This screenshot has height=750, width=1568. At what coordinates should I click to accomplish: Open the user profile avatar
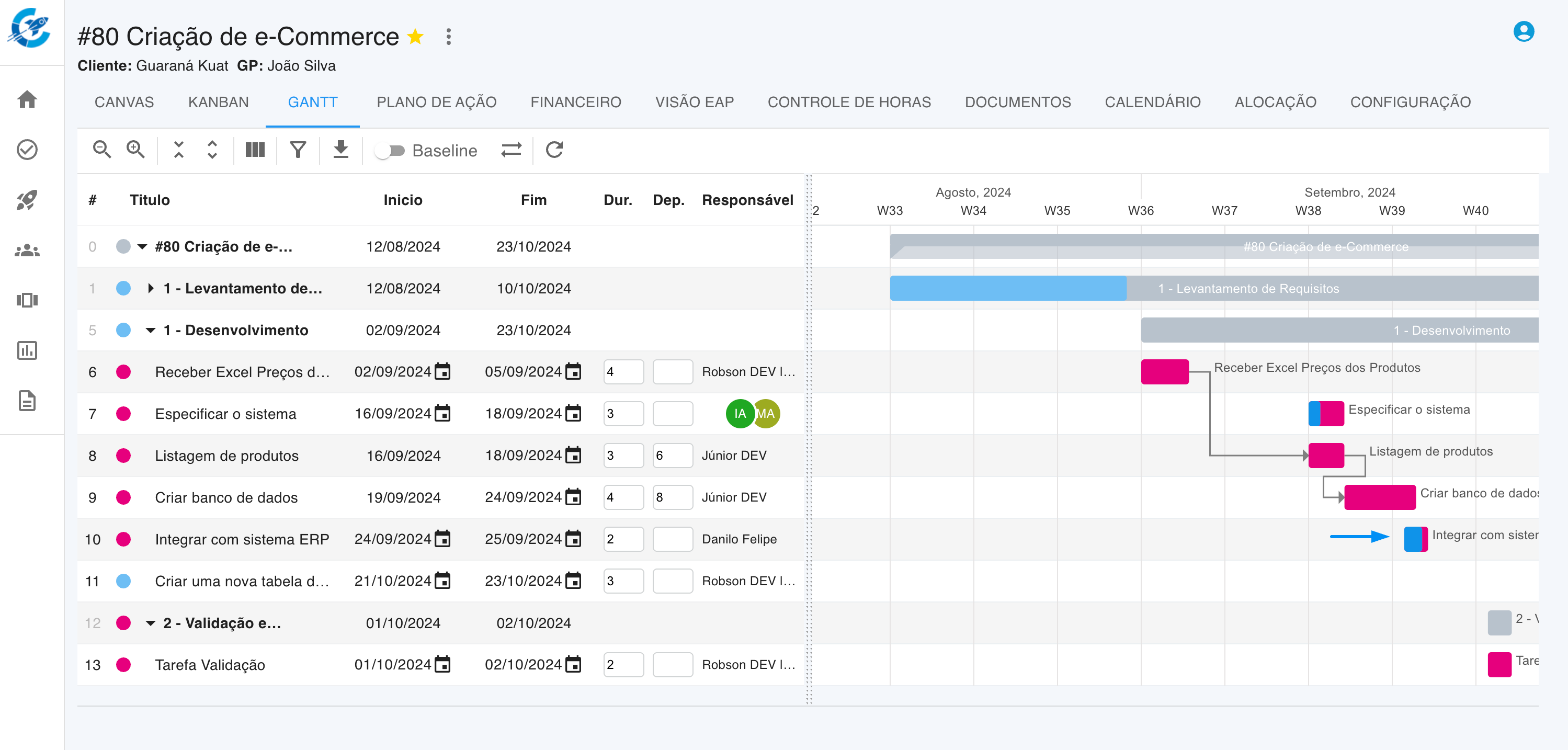coord(1524,32)
